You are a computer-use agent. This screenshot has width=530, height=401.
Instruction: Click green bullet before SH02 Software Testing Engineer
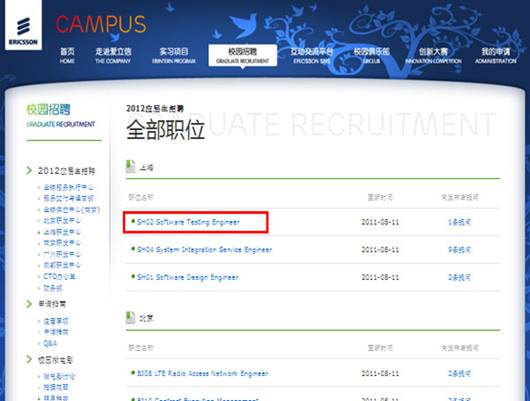(x=133, y=221)
